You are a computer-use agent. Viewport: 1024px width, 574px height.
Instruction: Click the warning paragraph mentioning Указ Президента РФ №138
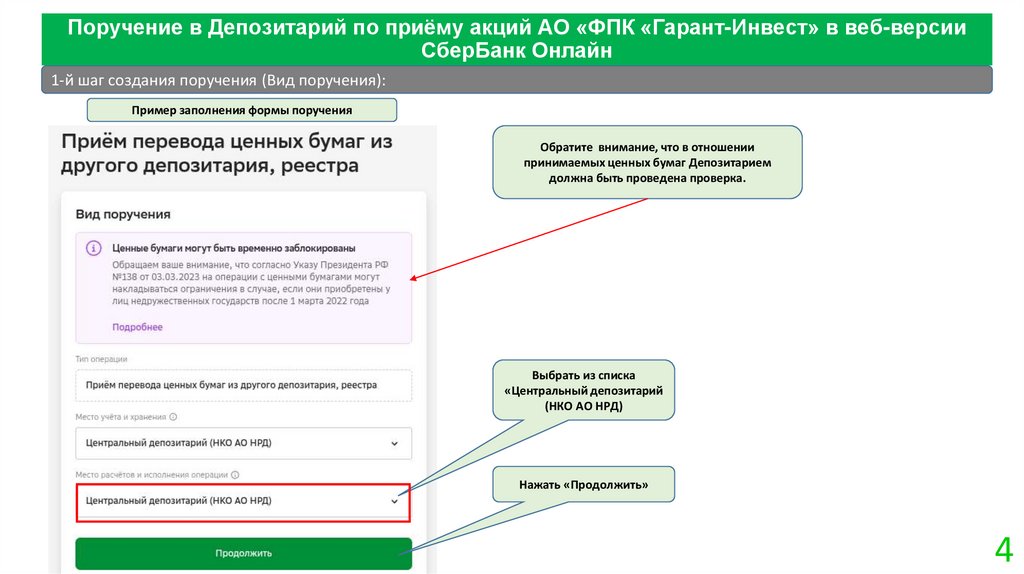pos(251,283)
